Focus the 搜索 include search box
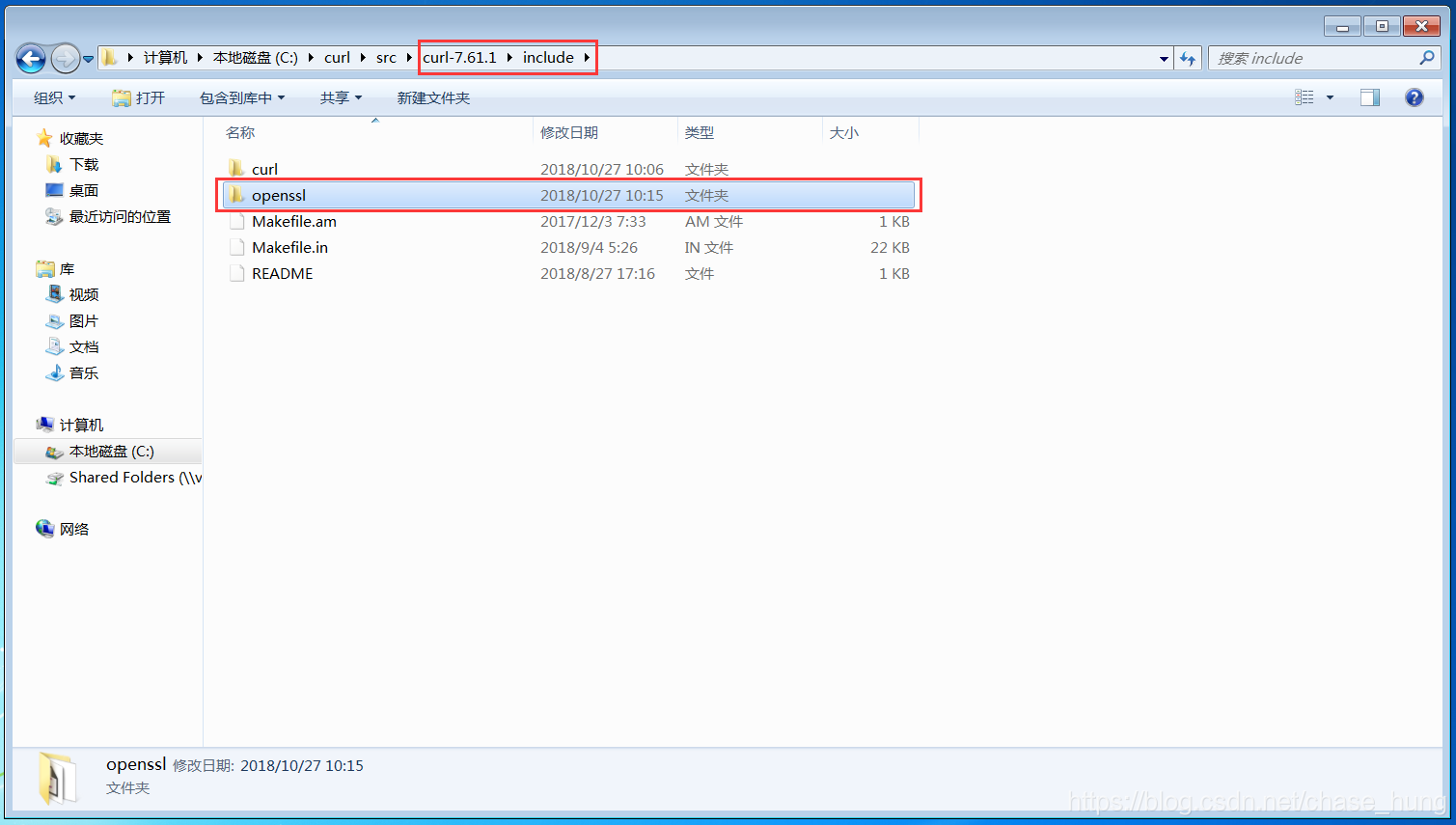Screen dimensions: 1456x825 (1312, 59)
